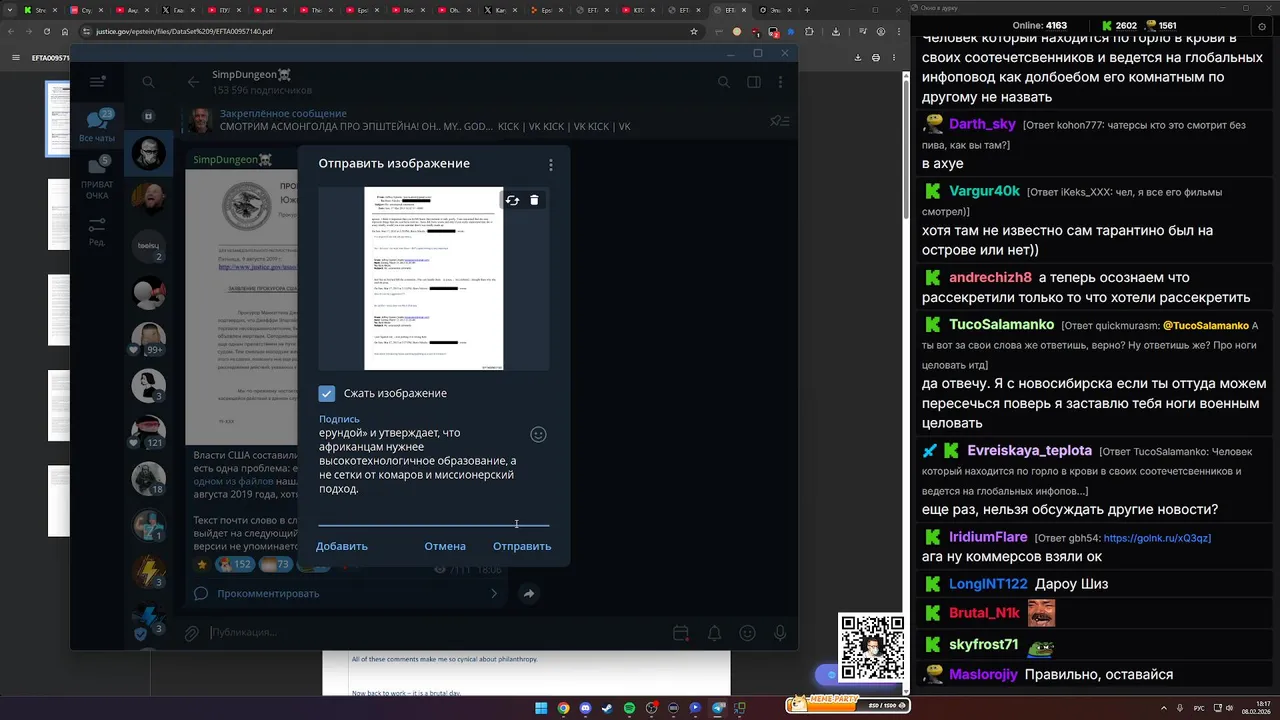Open the PDF viewer more actions menu
Image resolution: width=1280 pixels, height=720 pixels.
click(x=894, y=58)
